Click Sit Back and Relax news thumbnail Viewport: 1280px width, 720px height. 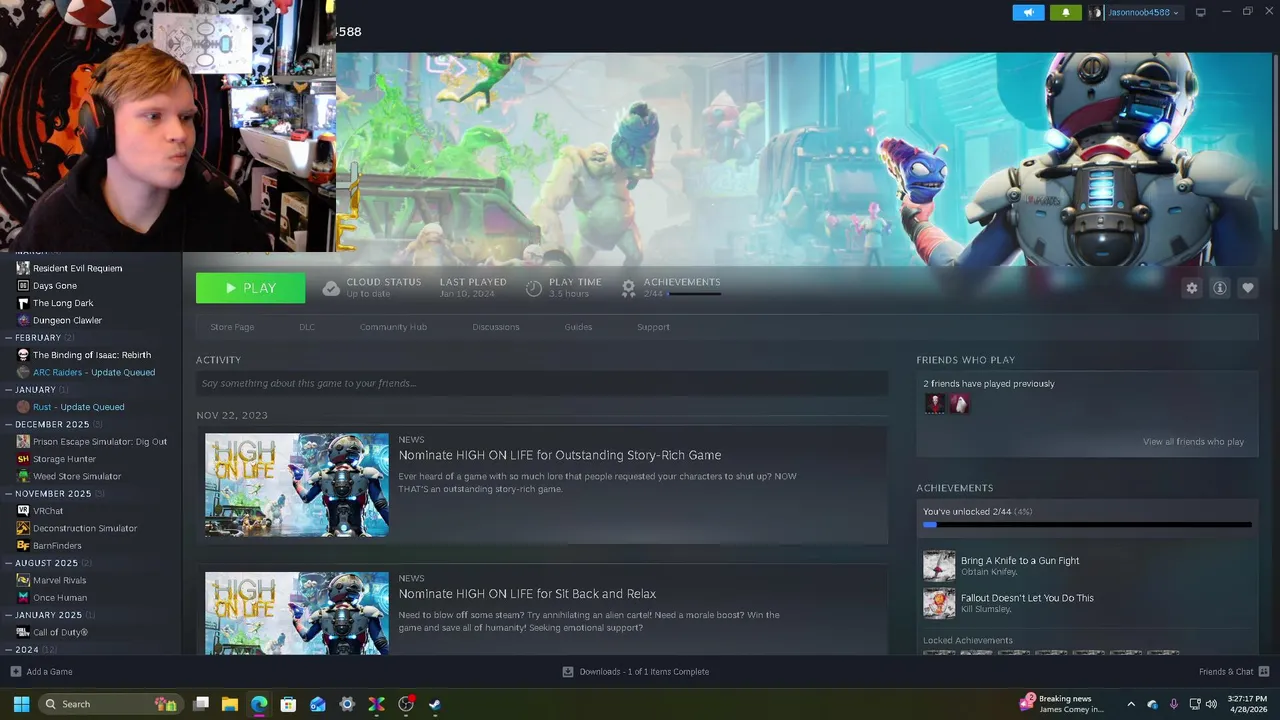coord(297,613)
